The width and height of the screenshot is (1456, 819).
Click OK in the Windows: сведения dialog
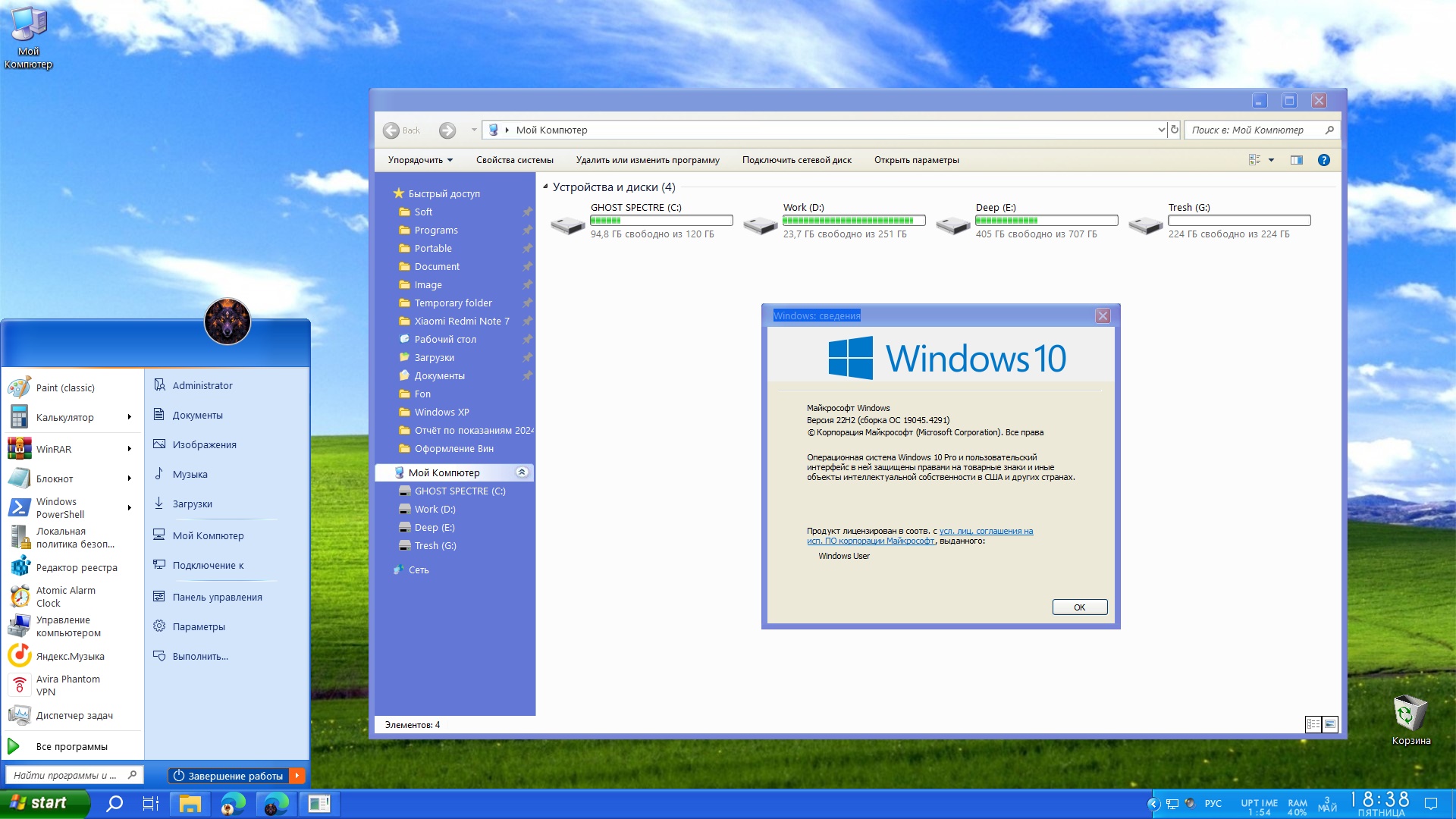click(1080, 607)
